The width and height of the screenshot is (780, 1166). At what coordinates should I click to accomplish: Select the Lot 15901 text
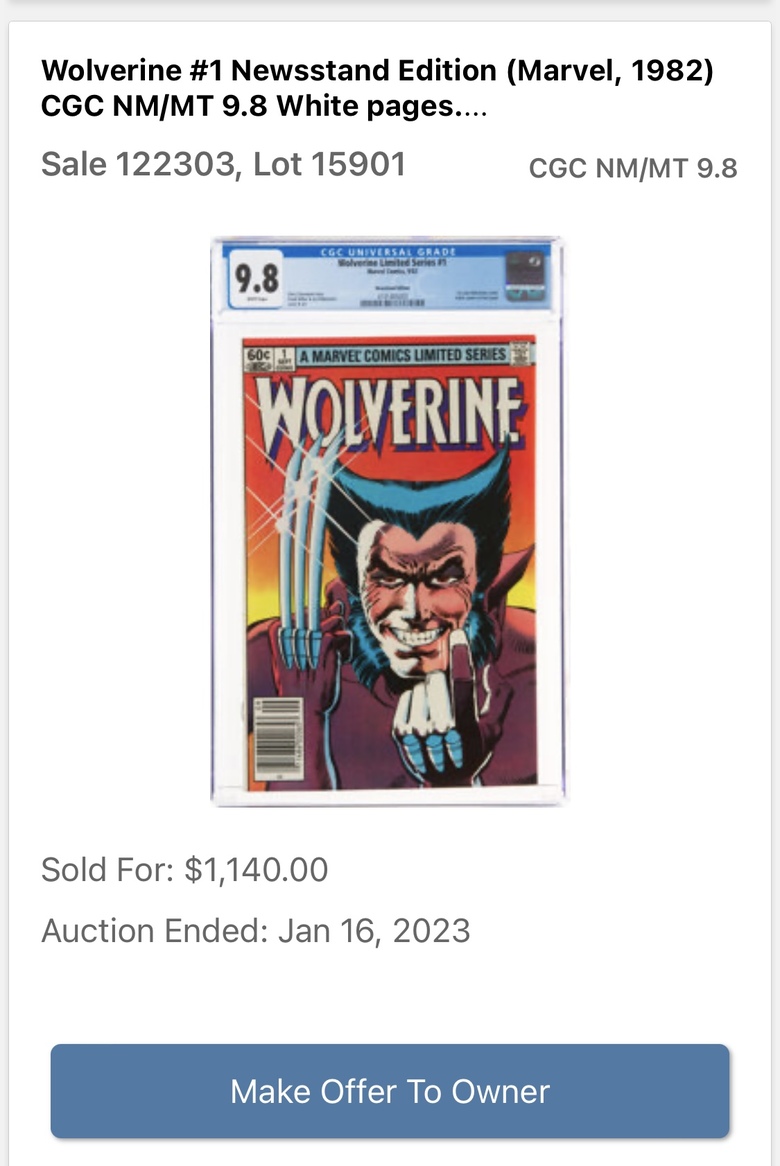point(329,164)
